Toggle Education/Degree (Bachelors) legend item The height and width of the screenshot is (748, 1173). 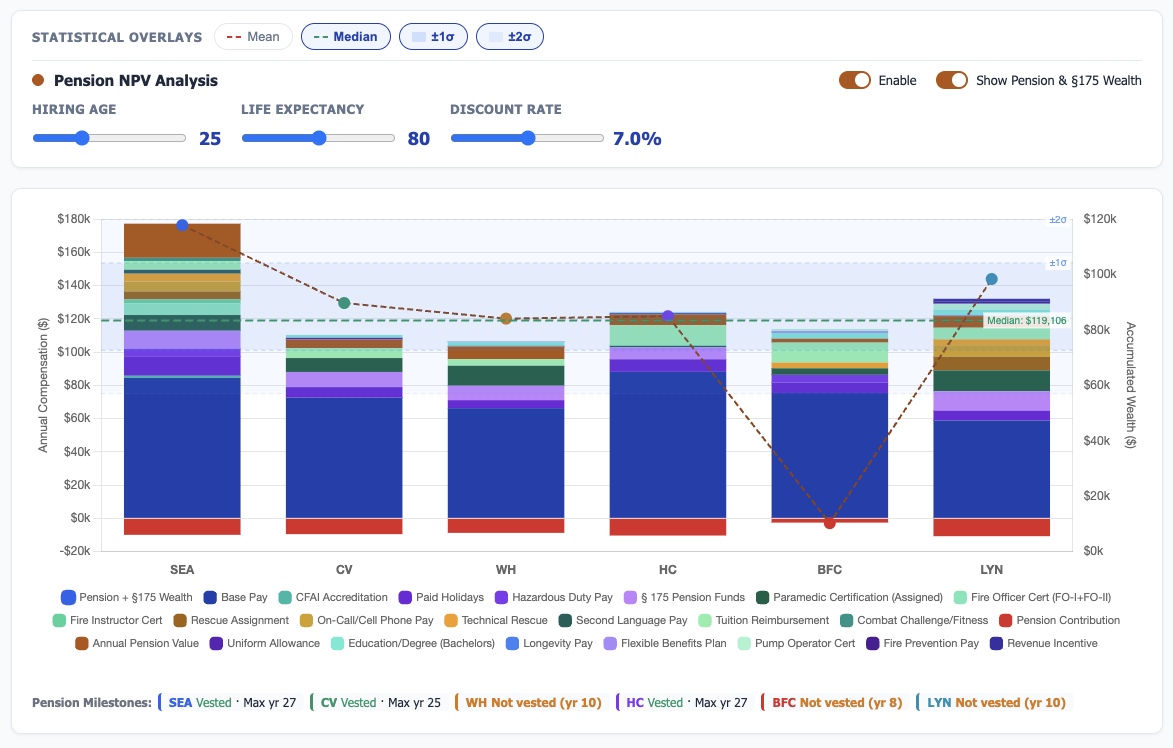[x=412, y=643]
